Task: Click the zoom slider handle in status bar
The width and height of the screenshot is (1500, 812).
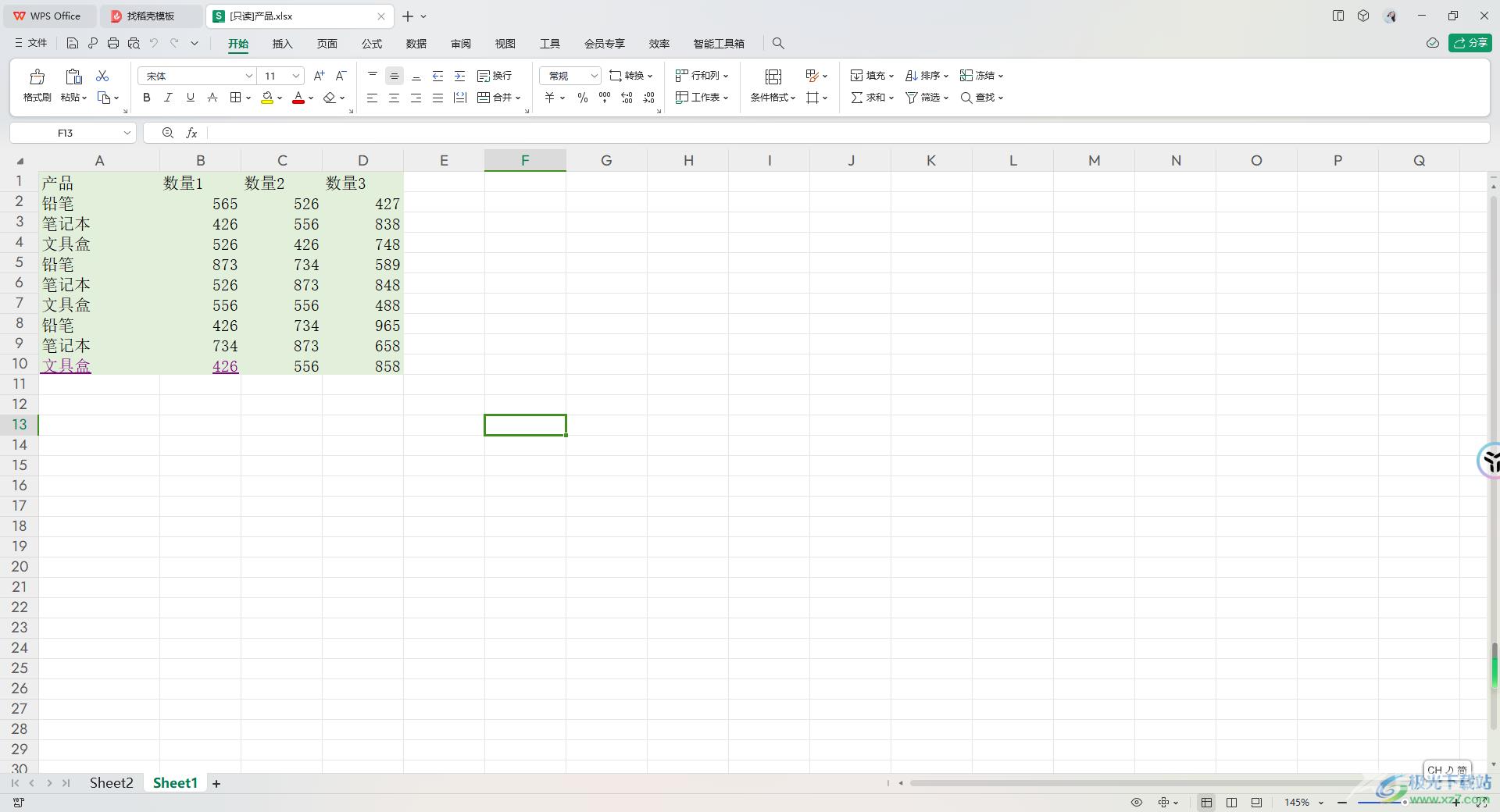Action: pos(1405,802)
